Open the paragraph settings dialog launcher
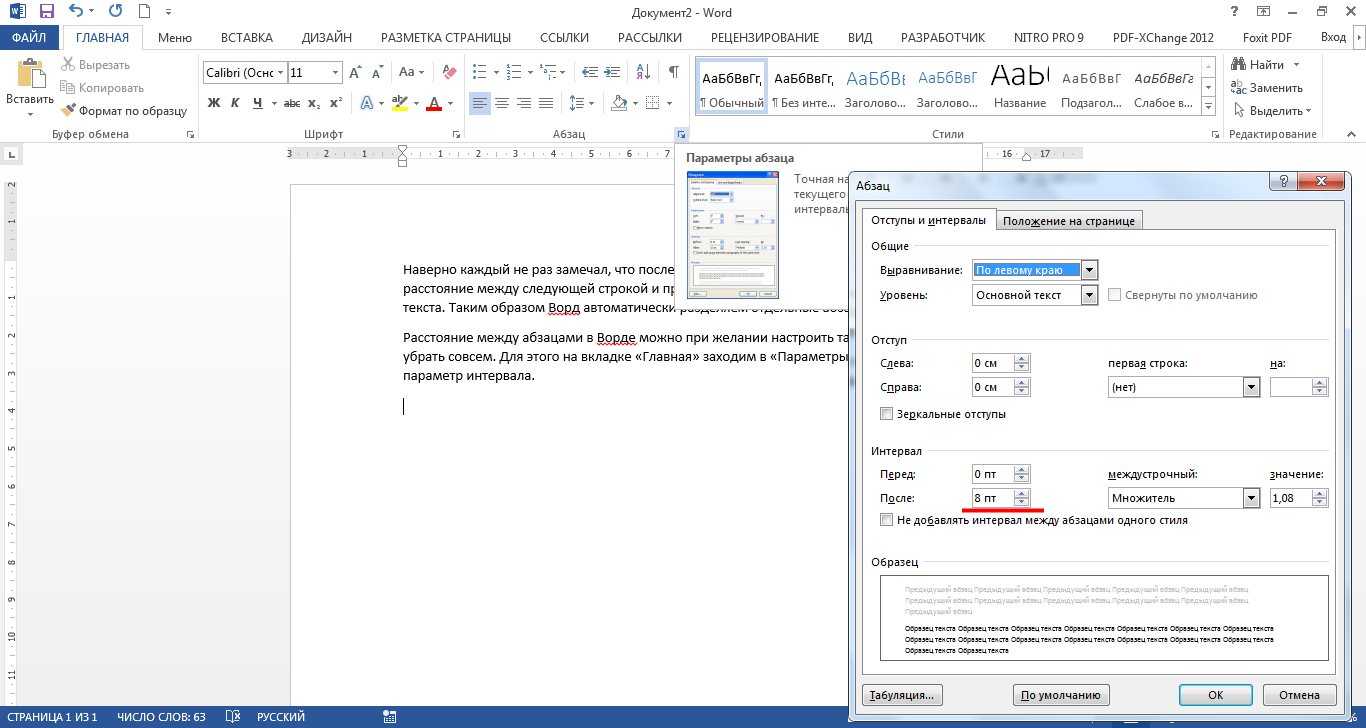Viewport: 1366px width, 728px height. point(681,134)
